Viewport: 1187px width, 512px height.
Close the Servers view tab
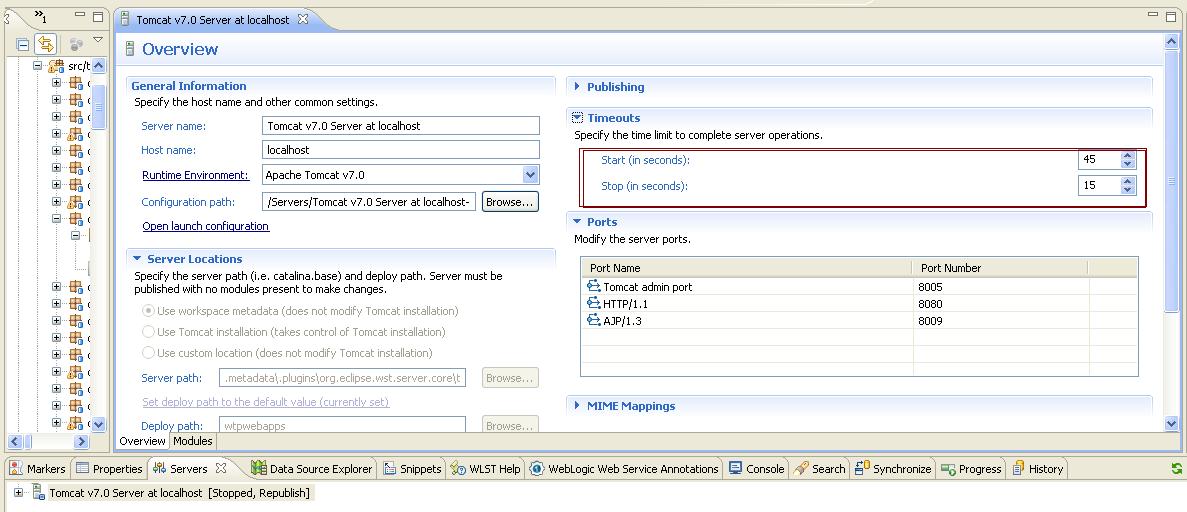221,468
